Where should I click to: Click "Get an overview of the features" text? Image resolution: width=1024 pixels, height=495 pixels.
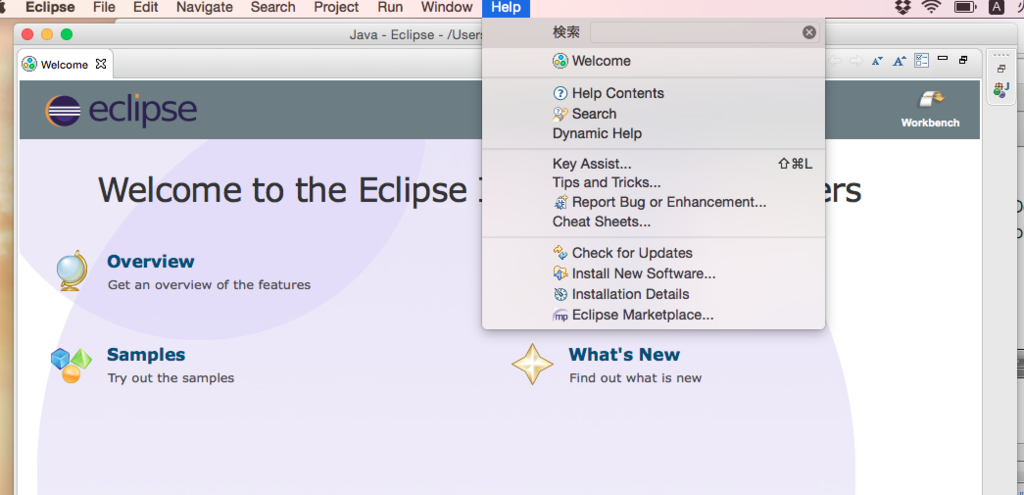pos(209,285)
